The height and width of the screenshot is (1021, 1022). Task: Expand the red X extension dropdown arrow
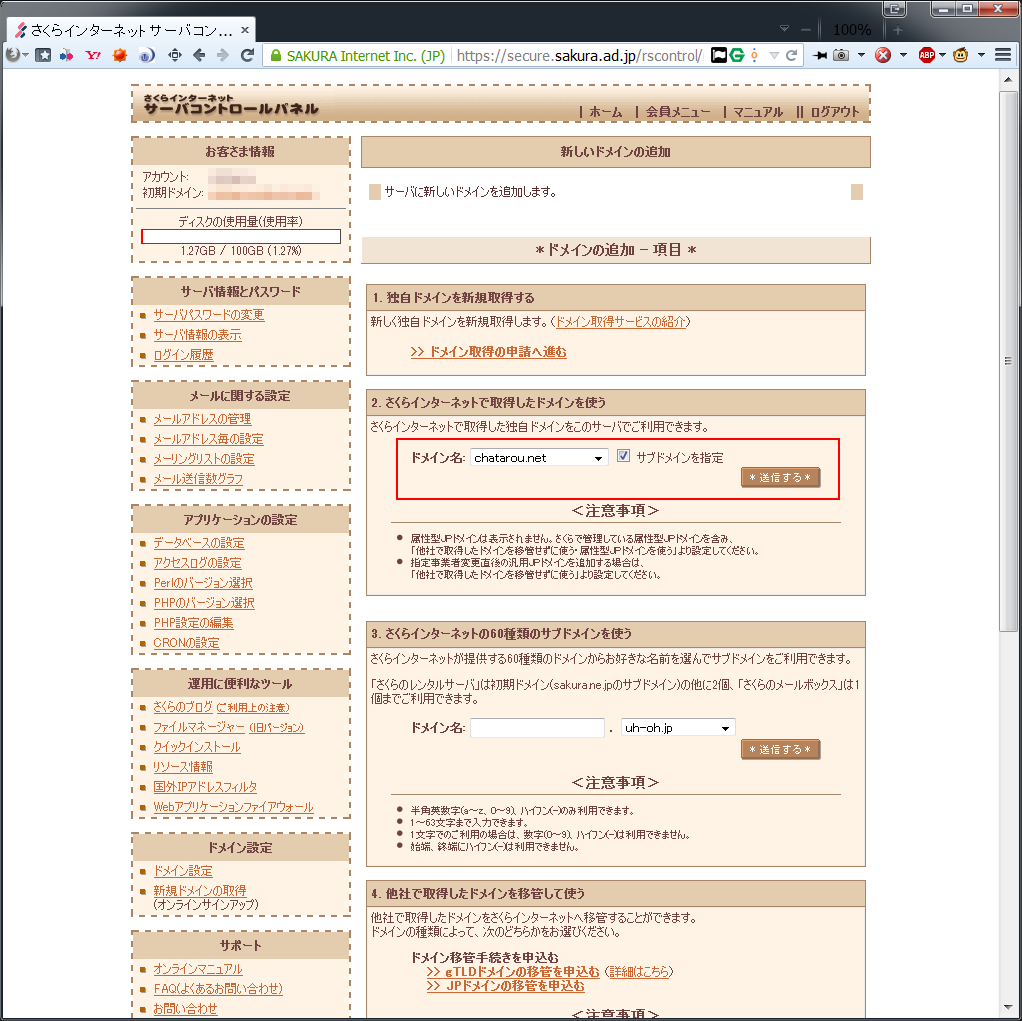coord(903,55)
